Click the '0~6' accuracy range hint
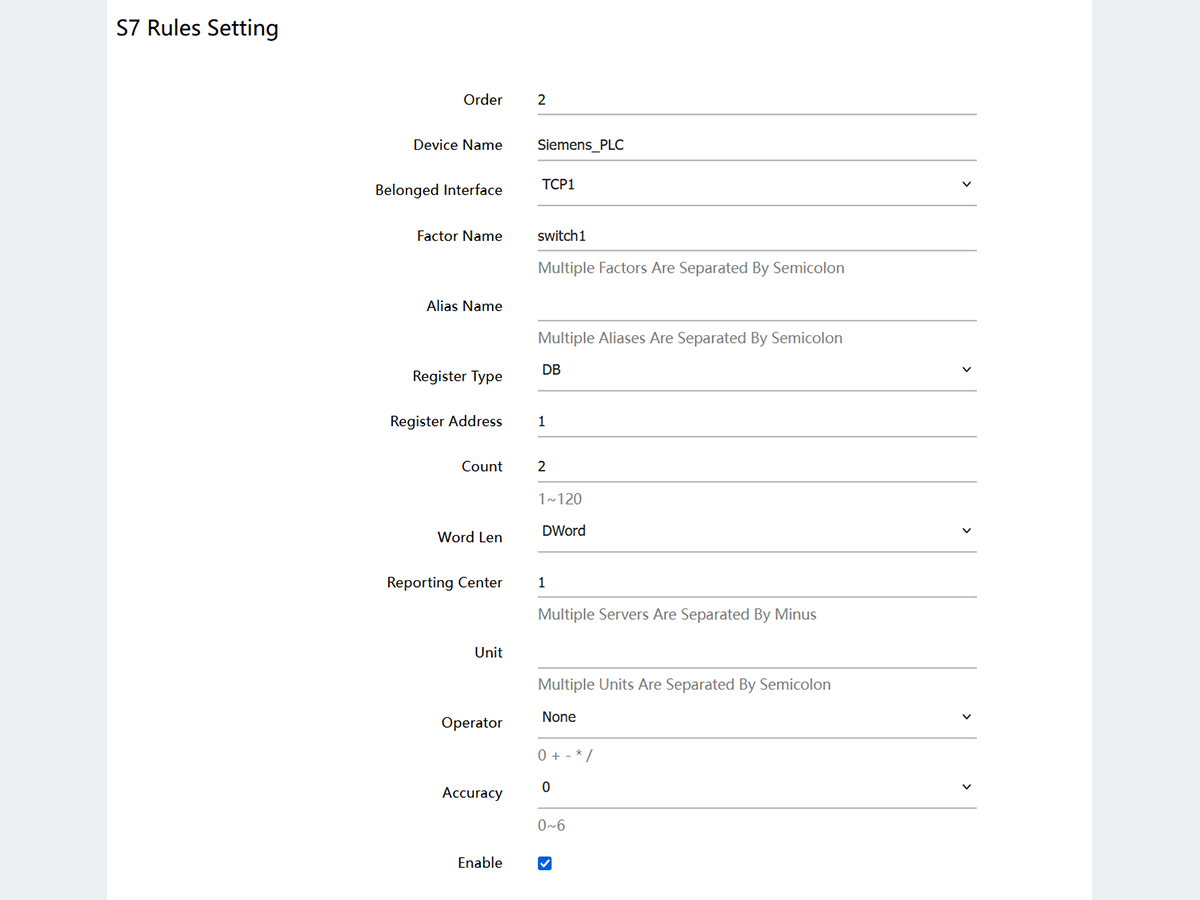This screenshot has width=1200, height=900. tap(552, 825)
